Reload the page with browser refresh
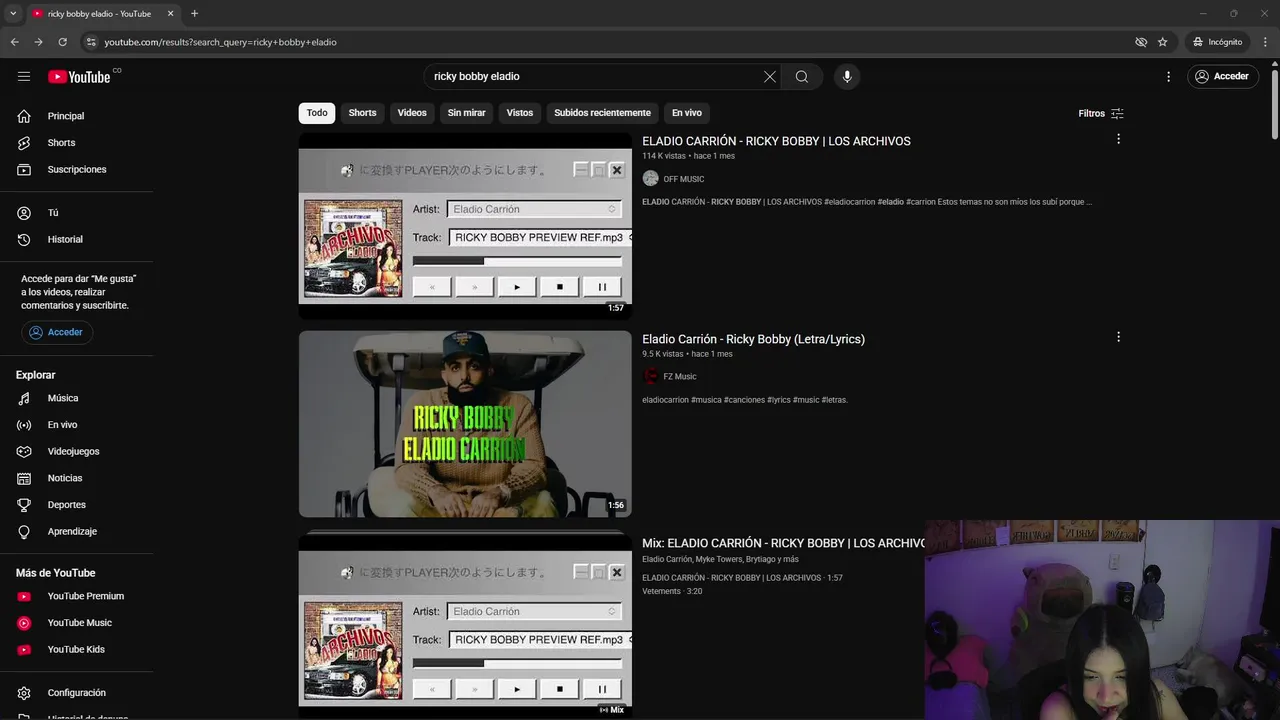This screenshot has width=1280, height=720. [x=62, y=42]
